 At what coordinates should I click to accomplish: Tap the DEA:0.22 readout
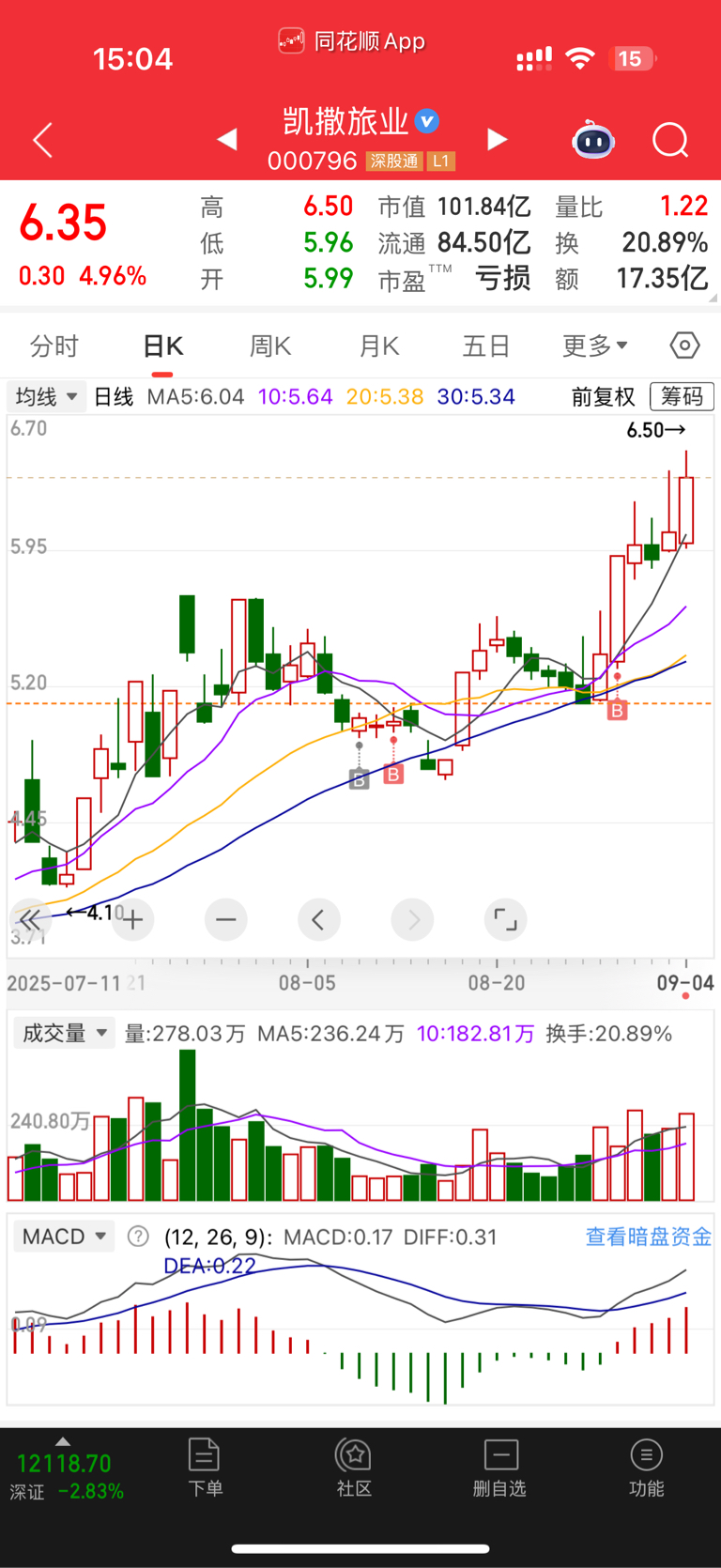click(x=209, y=1266)
